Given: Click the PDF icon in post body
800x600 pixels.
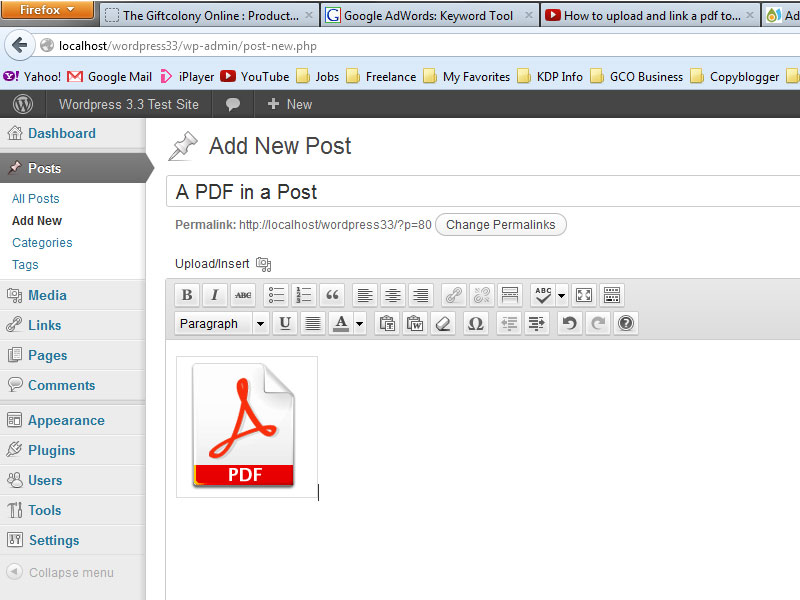Looking at the screenshot, I should point(246,427).
